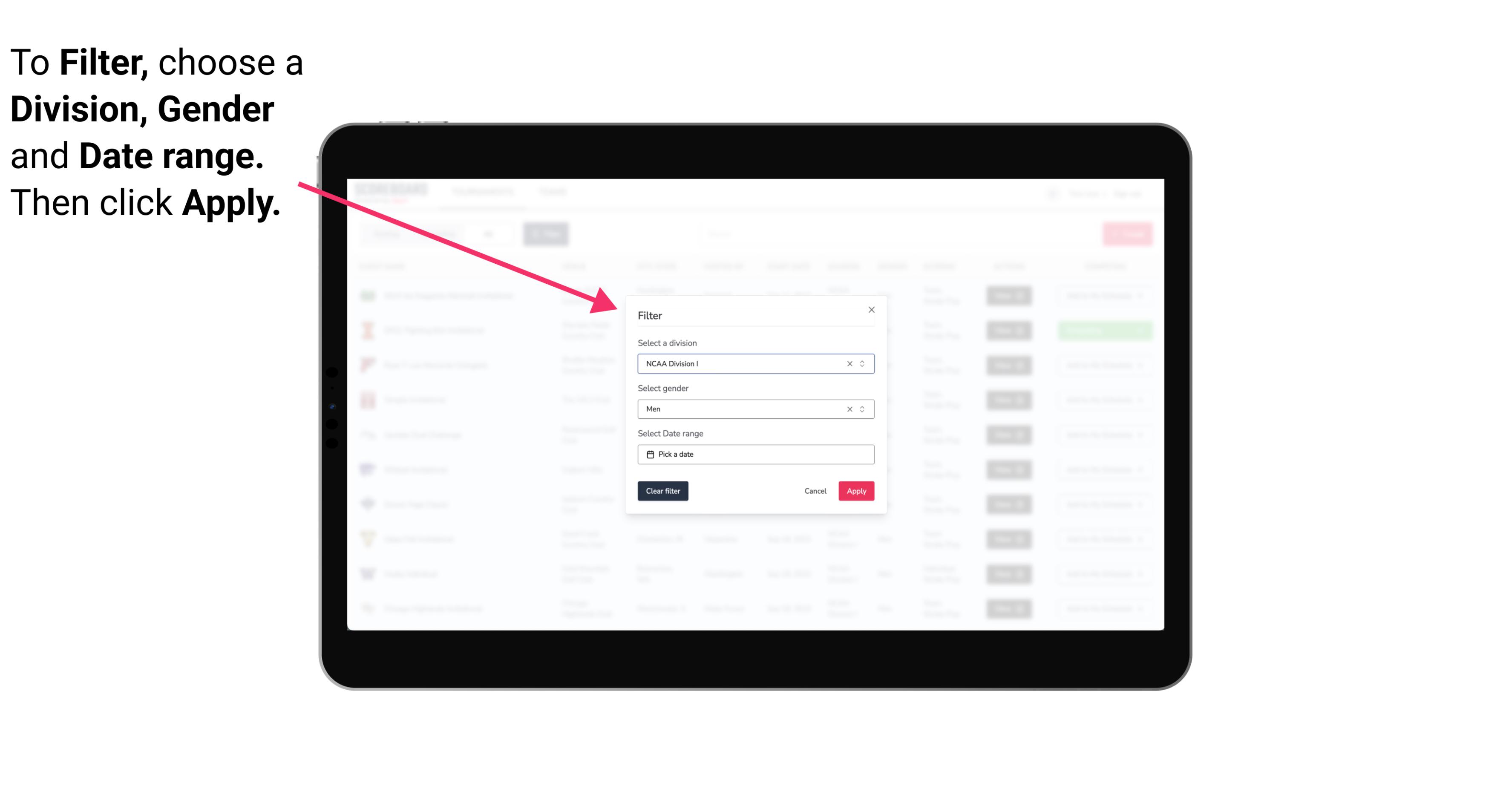The width and height of the screenshot is (1509, 812).
Task: Click the Apply button to confirm filter
Action: pos(856,491)
